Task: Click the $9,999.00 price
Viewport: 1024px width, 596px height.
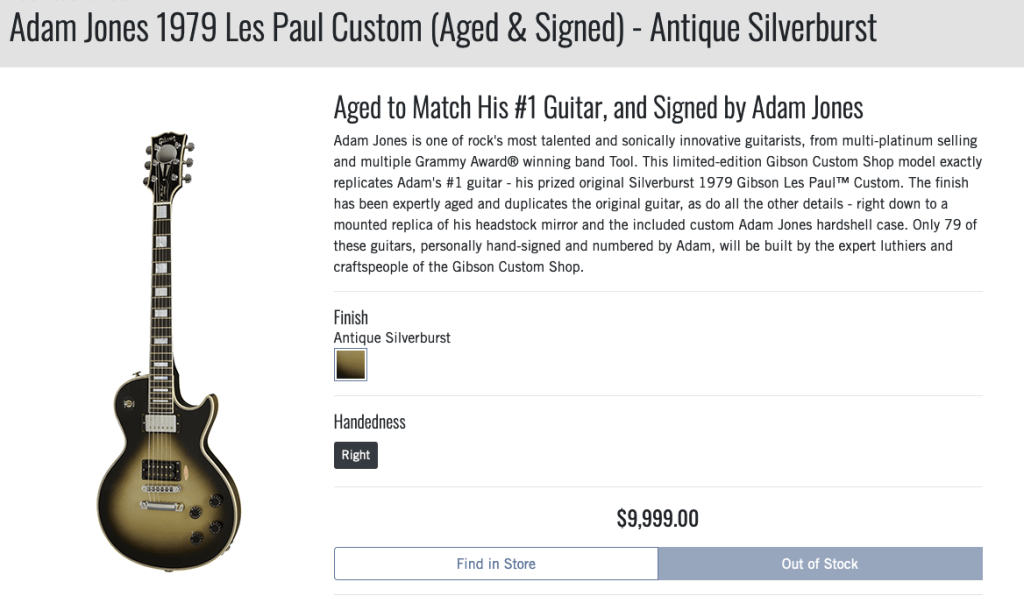Action: (657, 519)
